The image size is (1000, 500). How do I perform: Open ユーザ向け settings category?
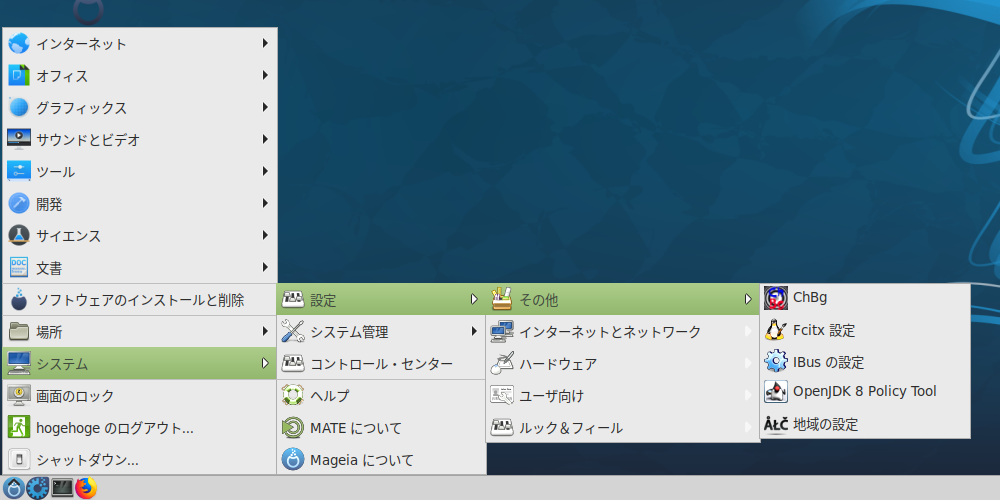click(x=622, y=395)
